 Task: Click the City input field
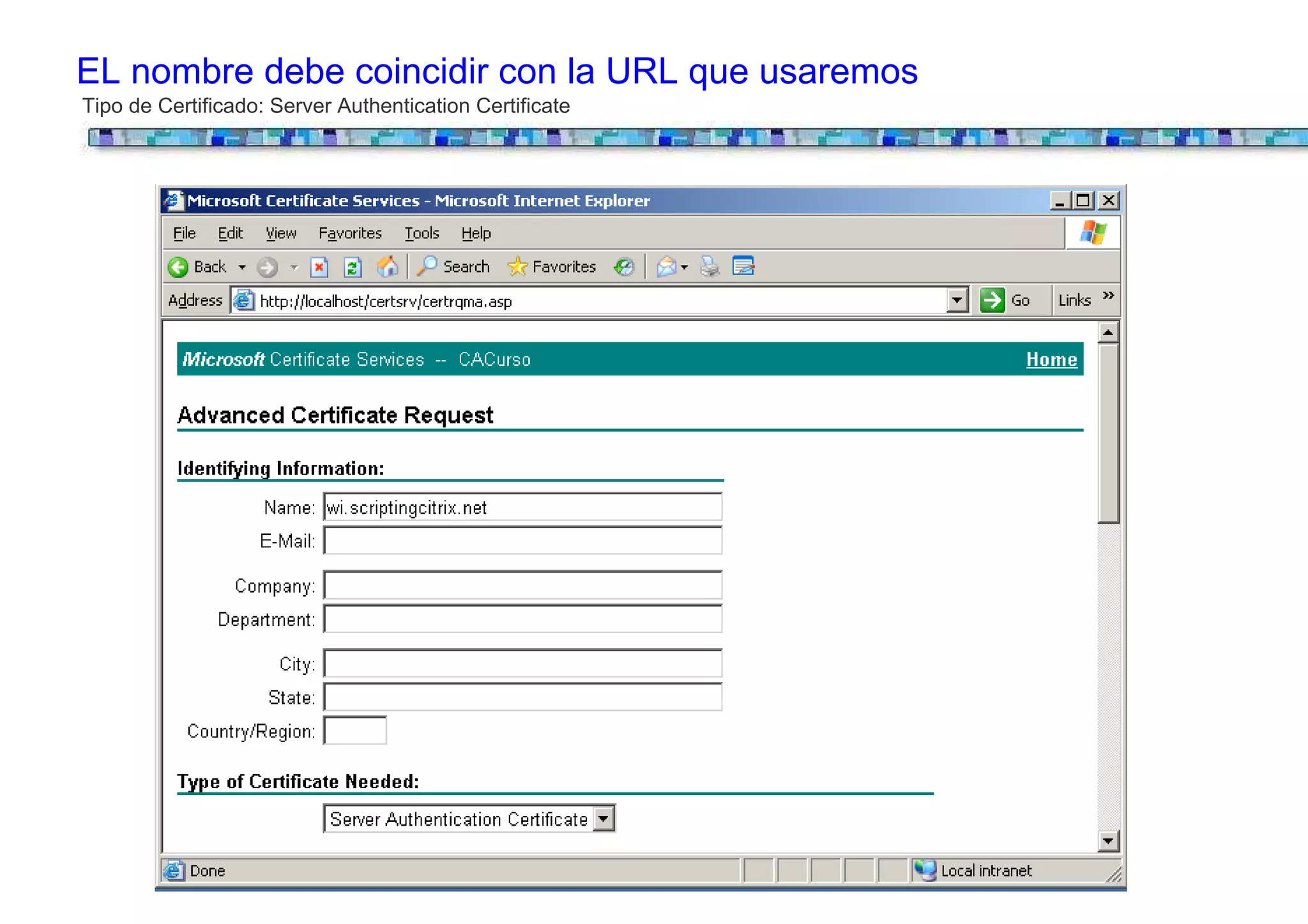coord(522,664)
